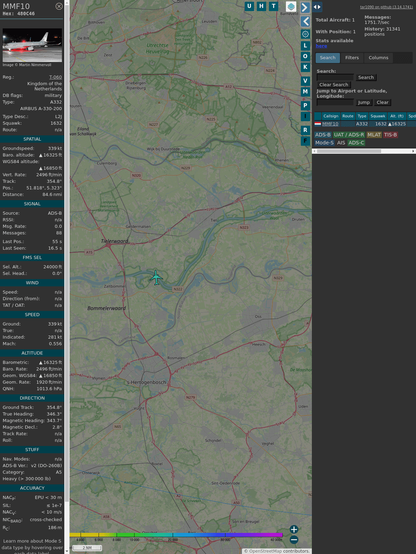Image resolution: width=416 pixels, height=554 pixels.
Task: Click the P map sidebar button
Action: pyautogui.click(x=305, y=106)
